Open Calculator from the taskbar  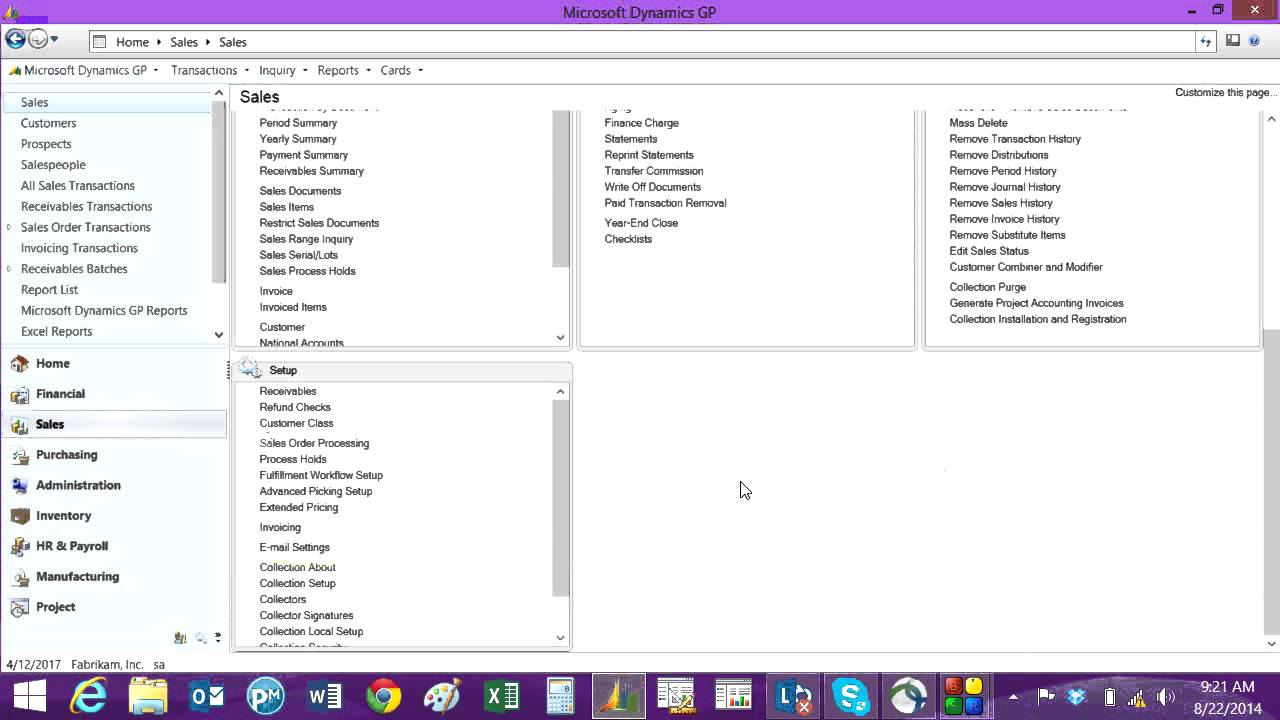pyautogui.click(x=560, y=696)
